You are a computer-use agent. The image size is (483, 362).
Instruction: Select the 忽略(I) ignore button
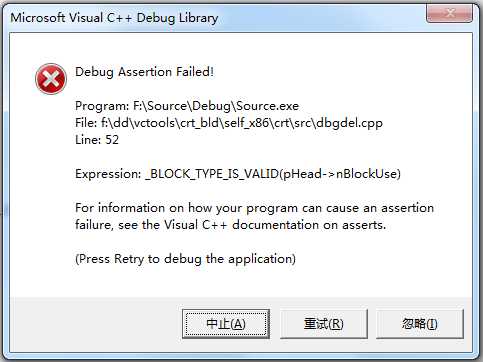[x=420, y=324]
